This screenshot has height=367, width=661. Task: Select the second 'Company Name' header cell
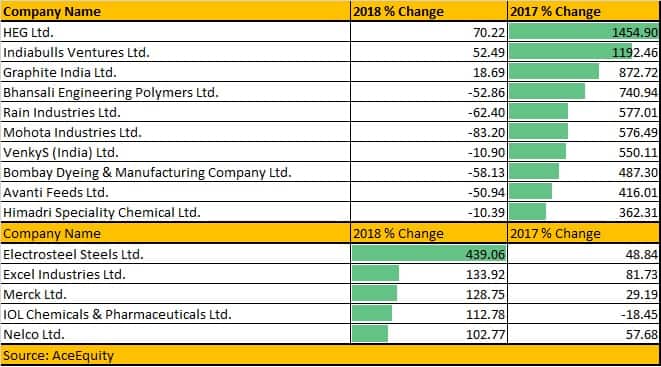coord(175,233)
